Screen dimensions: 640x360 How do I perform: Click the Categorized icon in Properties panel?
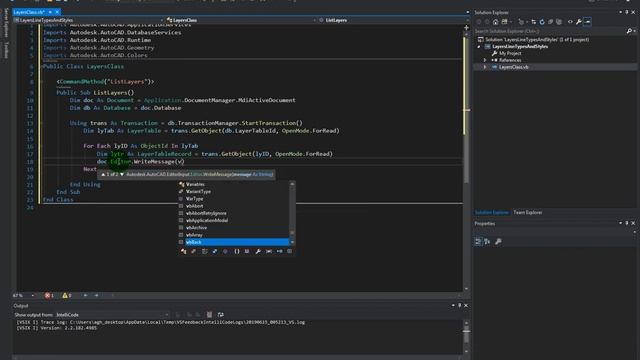pyautogui.click(x=478, y=242)
